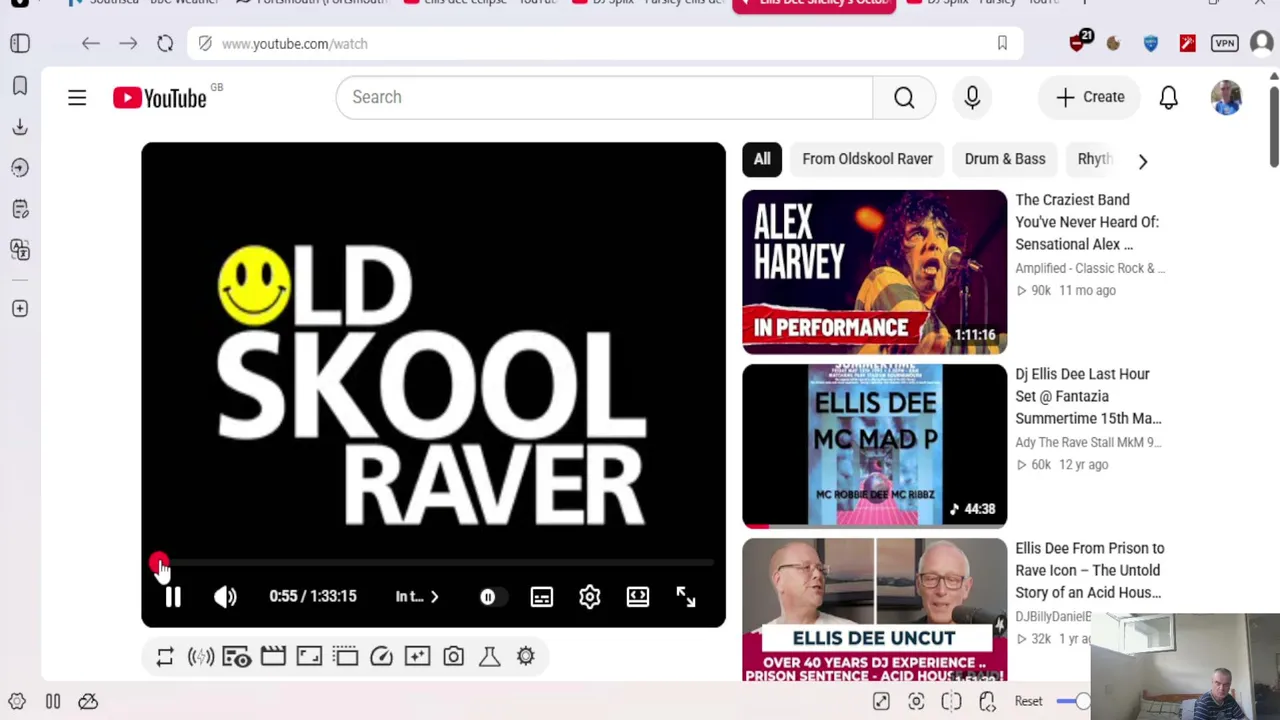Screen dimensions: 1280x720
Task: Open downloads in the side panel
Action: pos(20,127)
